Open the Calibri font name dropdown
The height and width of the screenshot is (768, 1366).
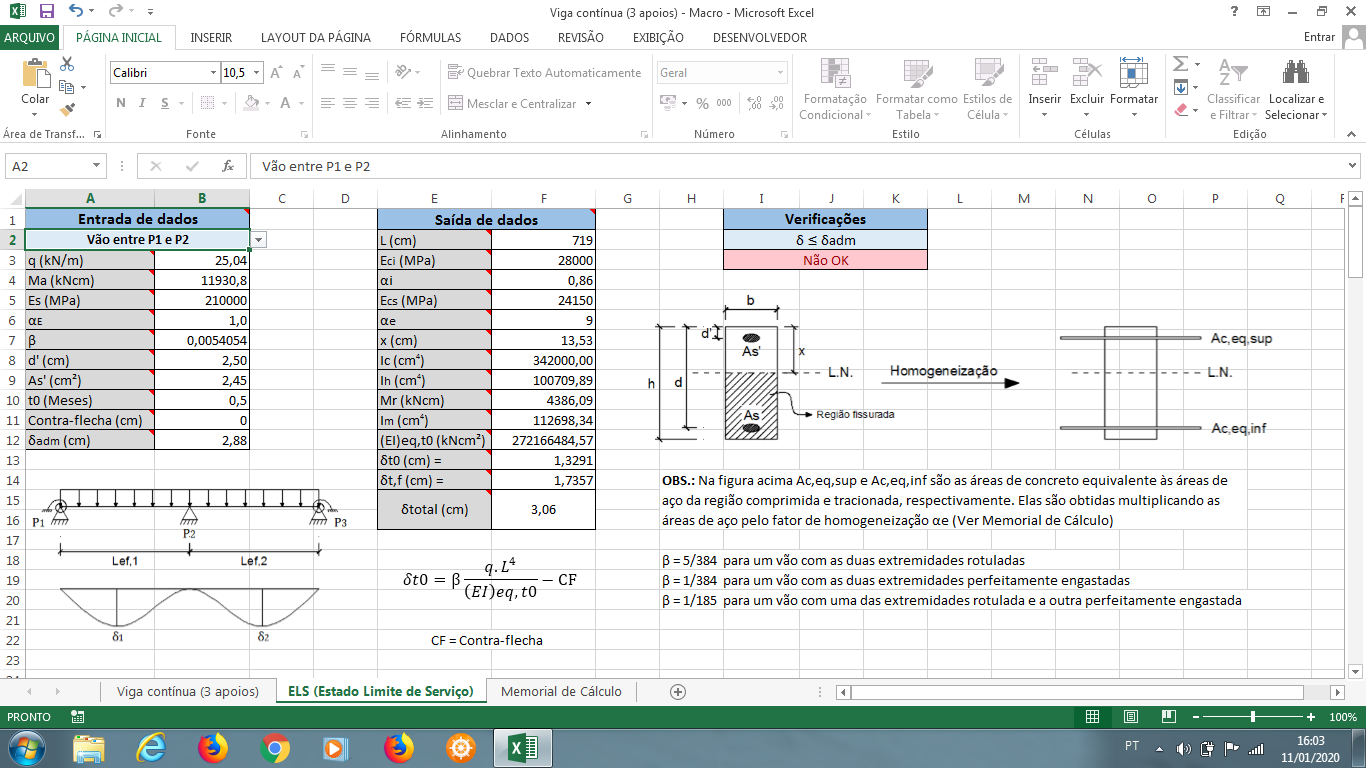coord(213,73)
